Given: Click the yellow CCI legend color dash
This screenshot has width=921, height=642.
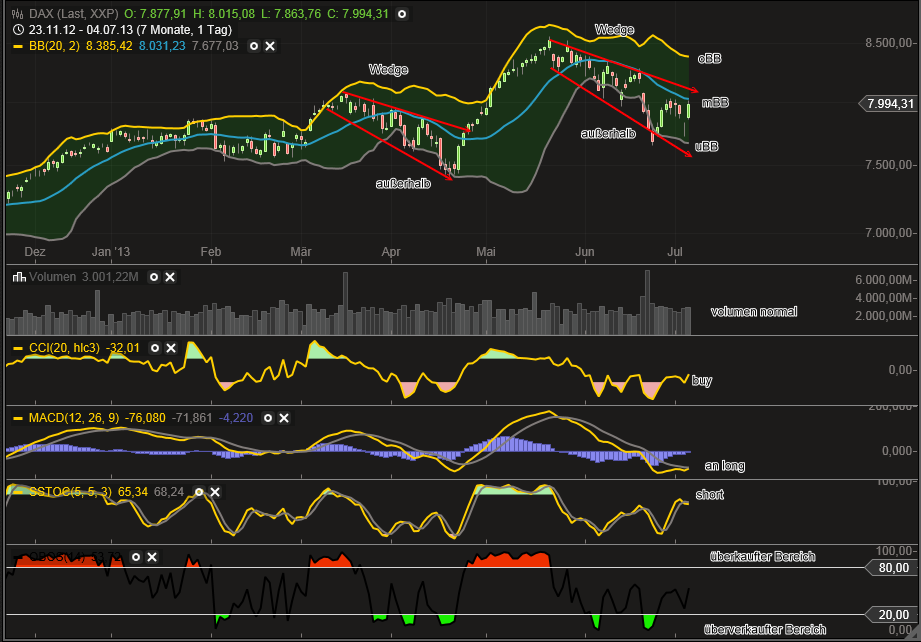Looking at the screenshot, I should click(x=18, y=348).
